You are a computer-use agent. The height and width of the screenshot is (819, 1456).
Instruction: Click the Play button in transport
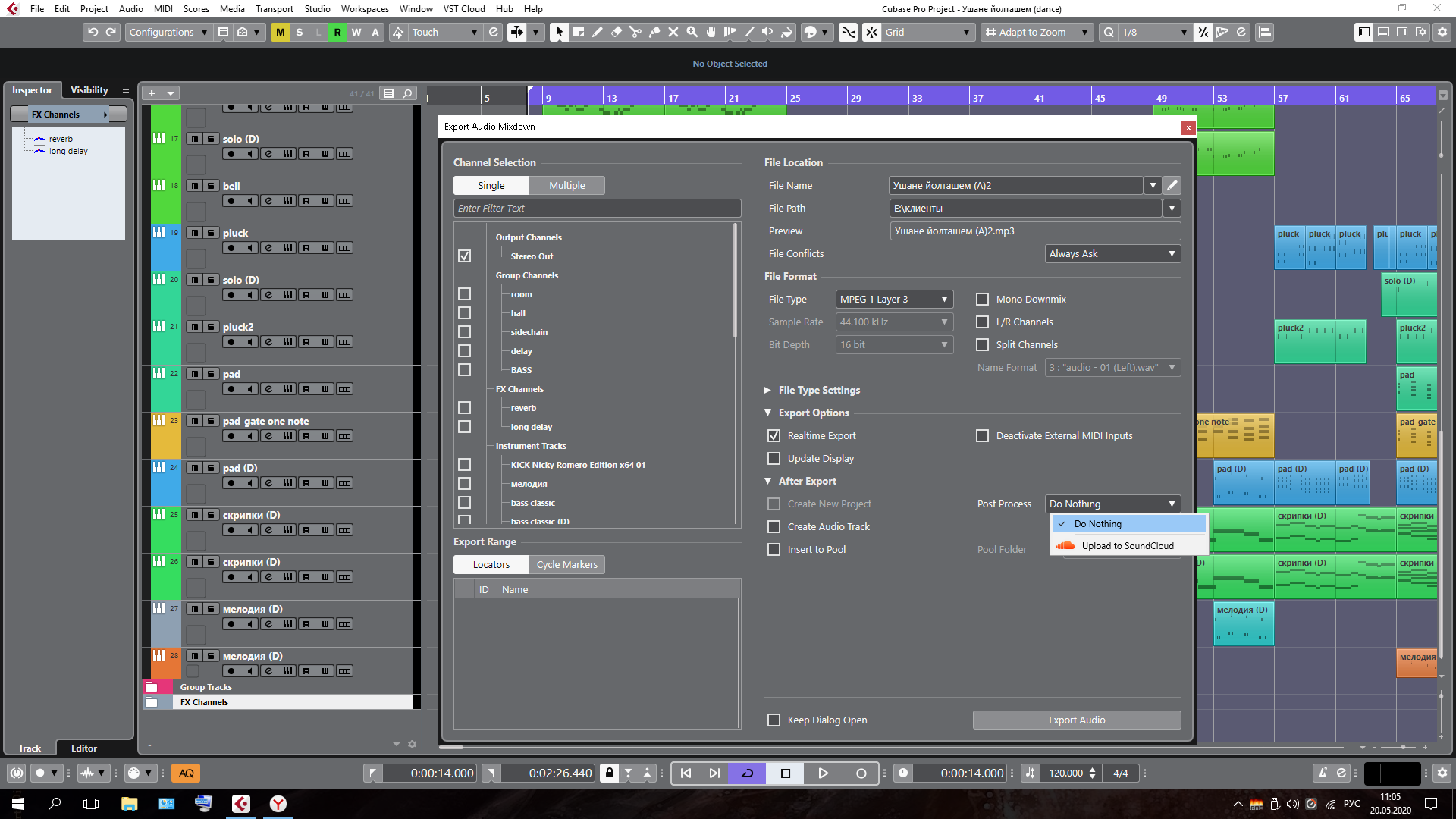click(823, 773)
